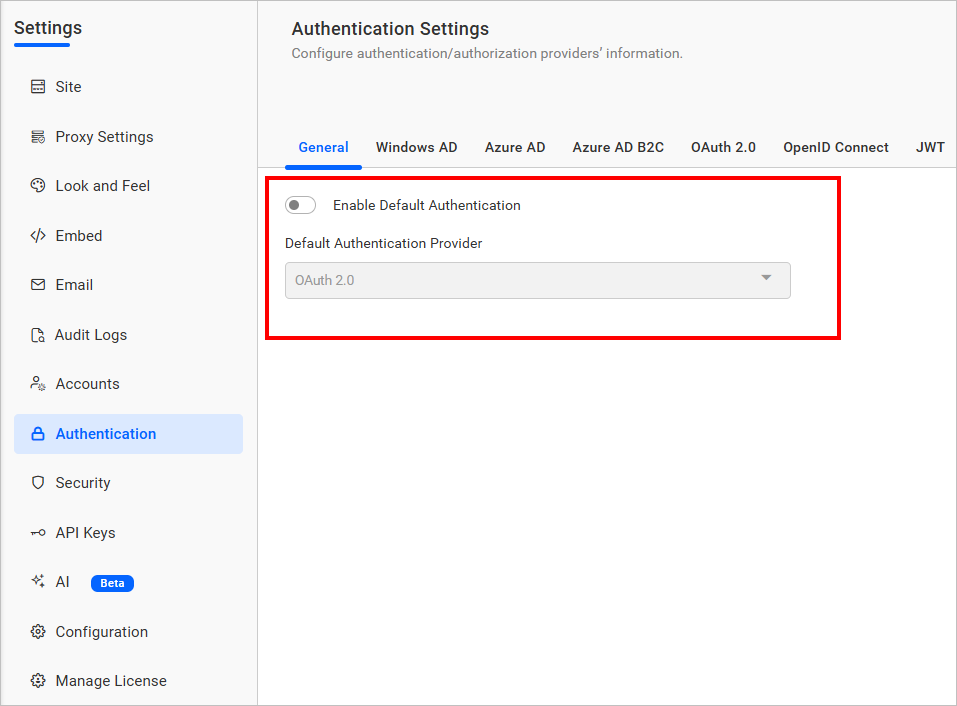
Task: Open Look and Feel settings
Action: click(103, 186)
